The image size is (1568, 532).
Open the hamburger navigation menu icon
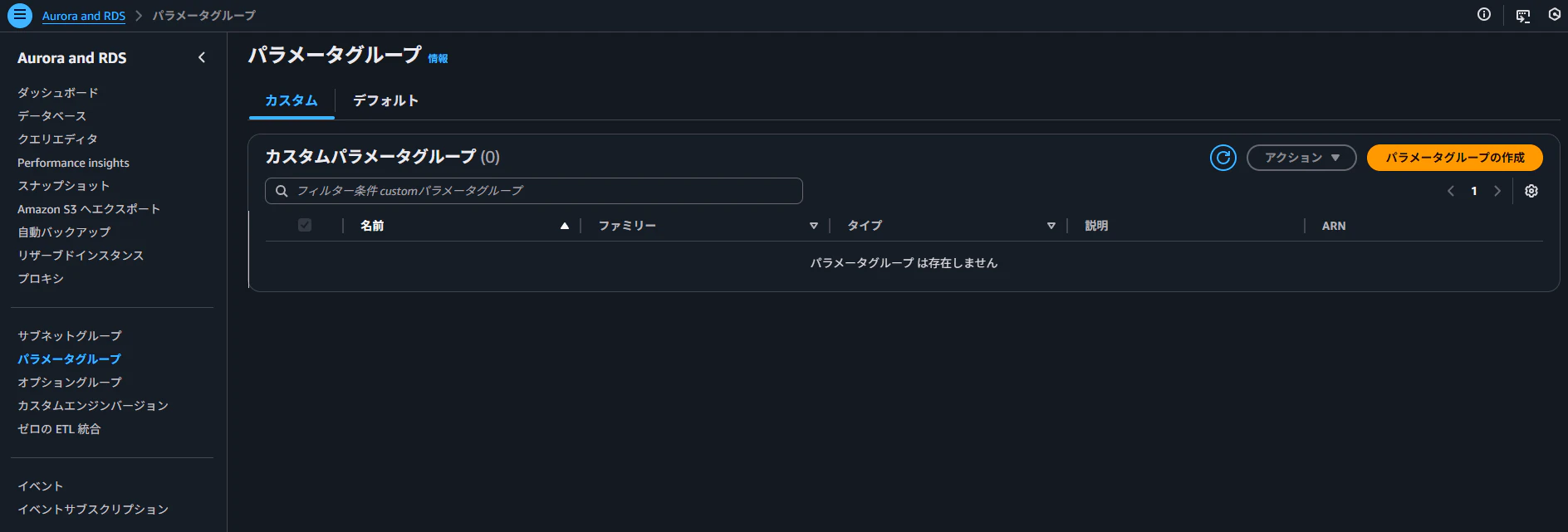click(20, 16)
